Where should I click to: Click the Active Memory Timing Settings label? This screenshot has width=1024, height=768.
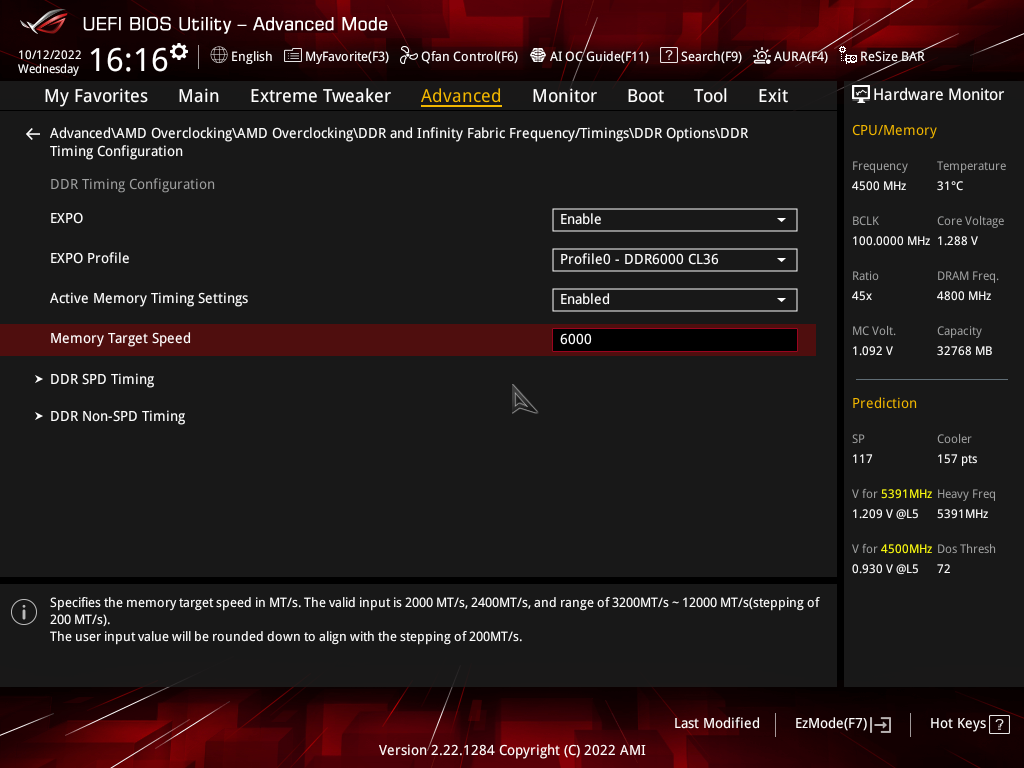149,298
